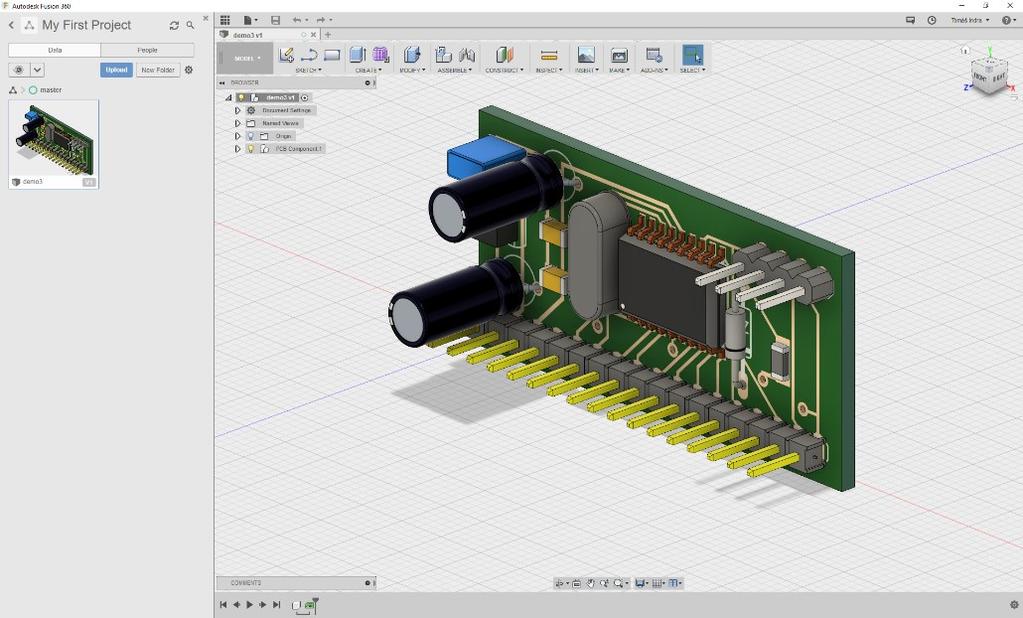Open the INSPECT dropdown menu
The image size is (1023, 618).
[549, 70]
